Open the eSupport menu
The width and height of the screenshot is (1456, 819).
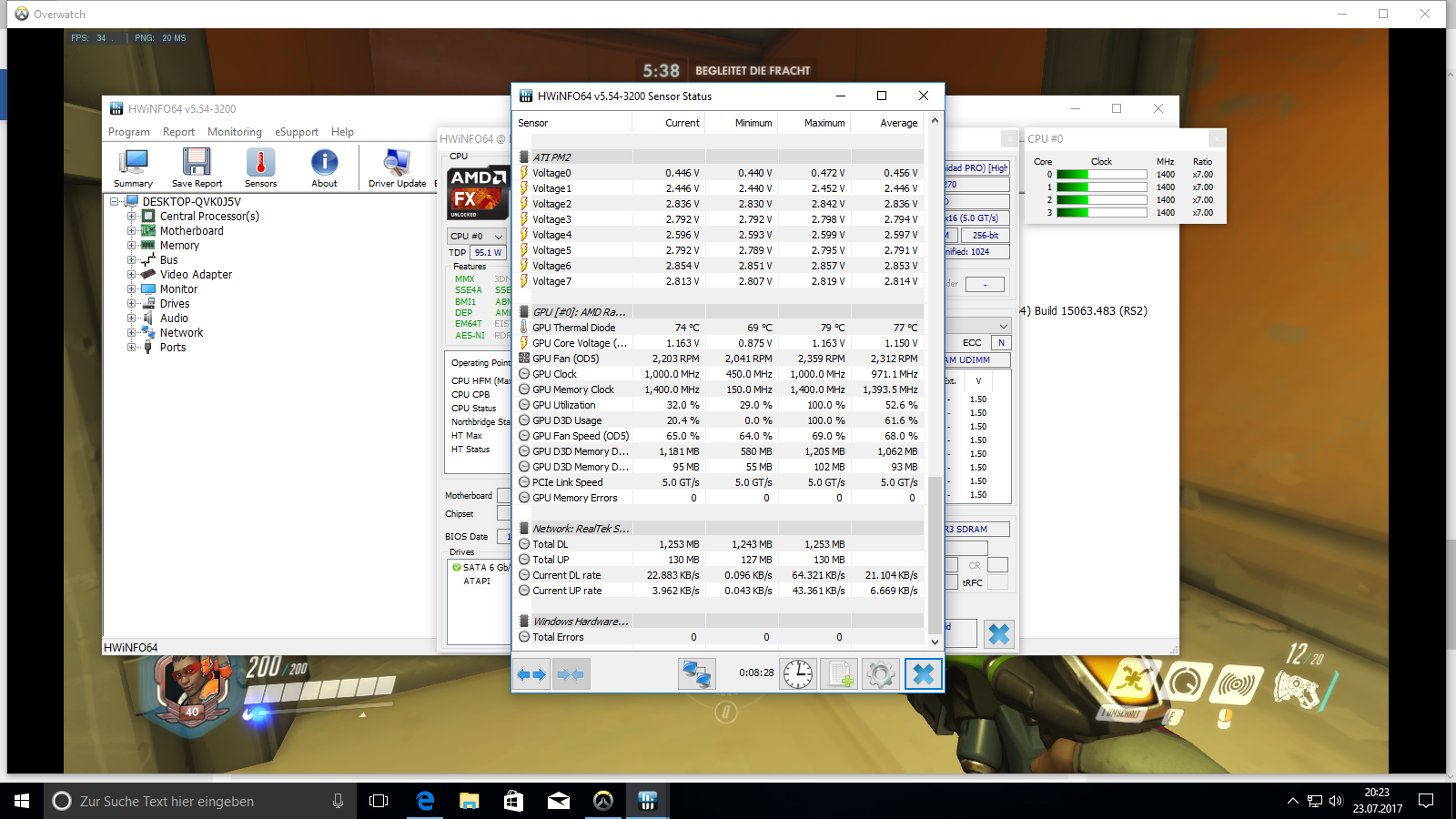(x=297, y=132)
